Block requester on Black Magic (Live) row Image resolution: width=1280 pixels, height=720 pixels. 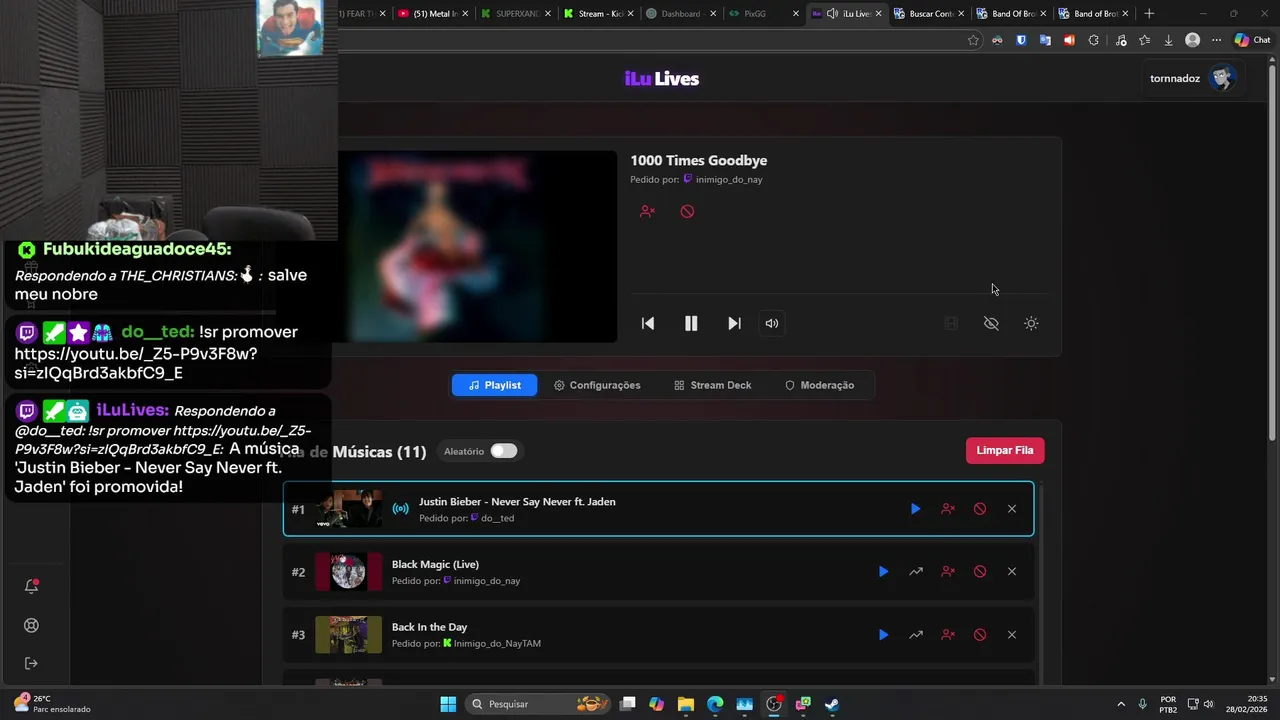point(948,572)
